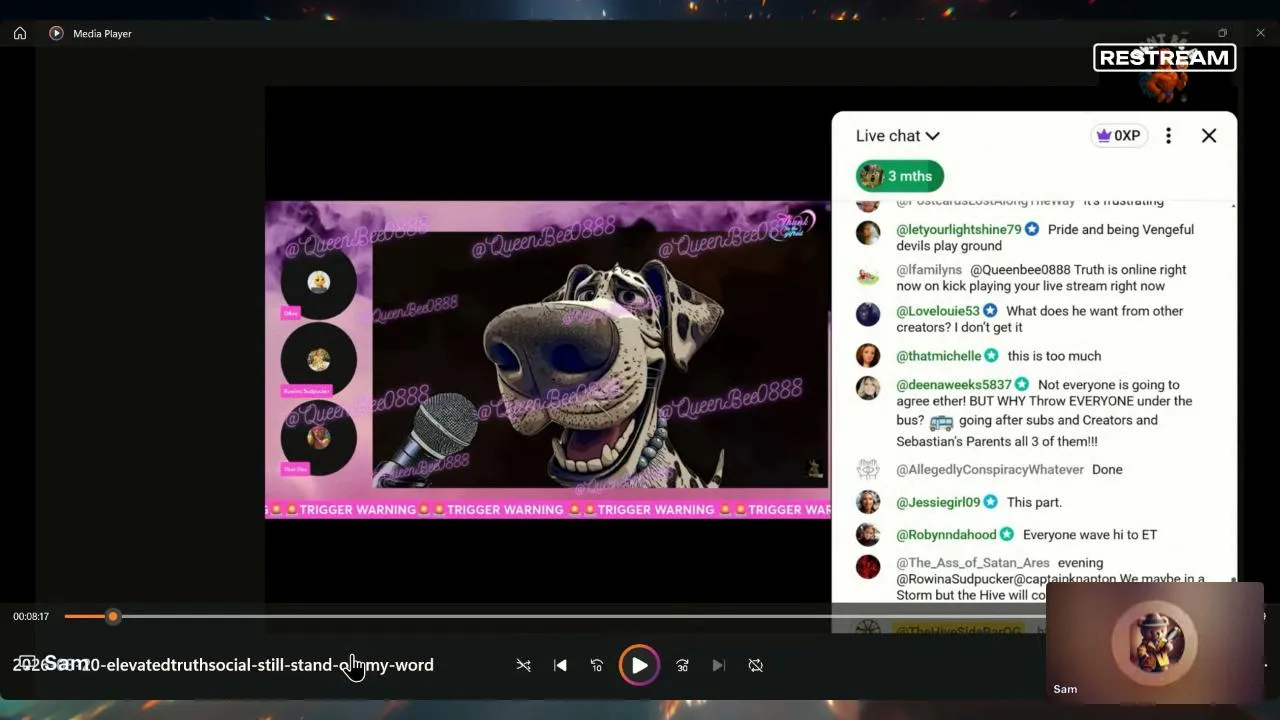Click @AllegedlyConspiracyWhatever's avatar
The image size is (1280, 720).
click(868, 470)
